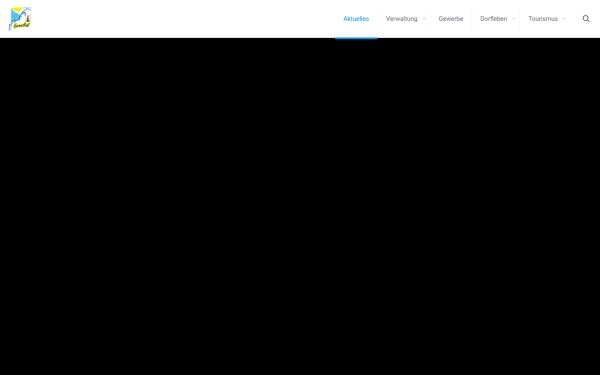The width and height of the screenshot is (600, 375).
Task: Click the small chevron beside Dorfleben
Action: click(x=514, y=19)
